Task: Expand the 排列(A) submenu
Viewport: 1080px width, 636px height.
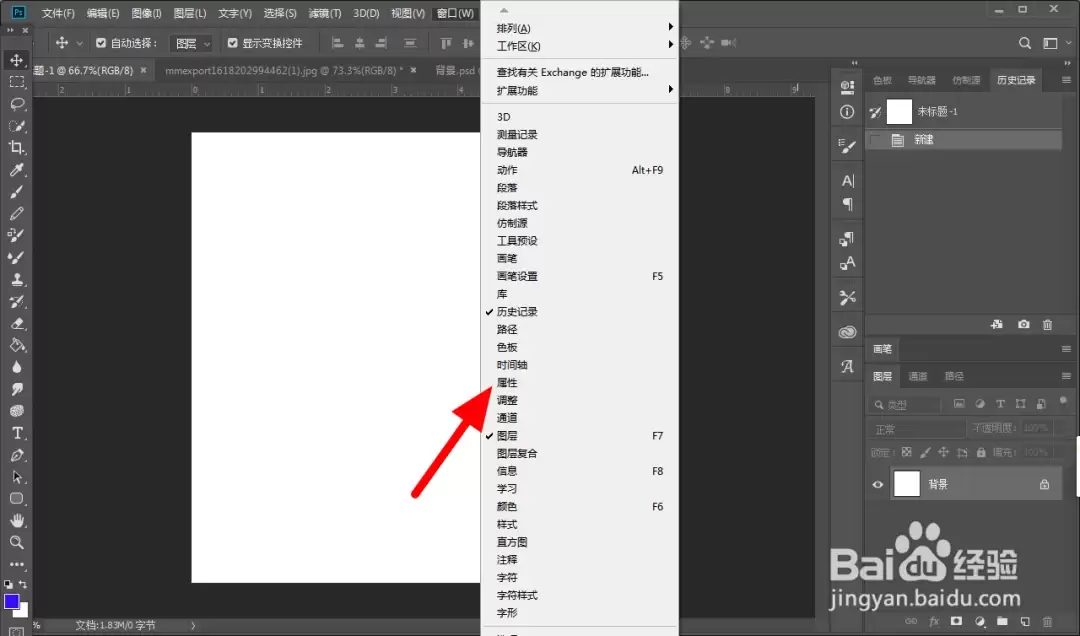Action: [x=579, y=28]
